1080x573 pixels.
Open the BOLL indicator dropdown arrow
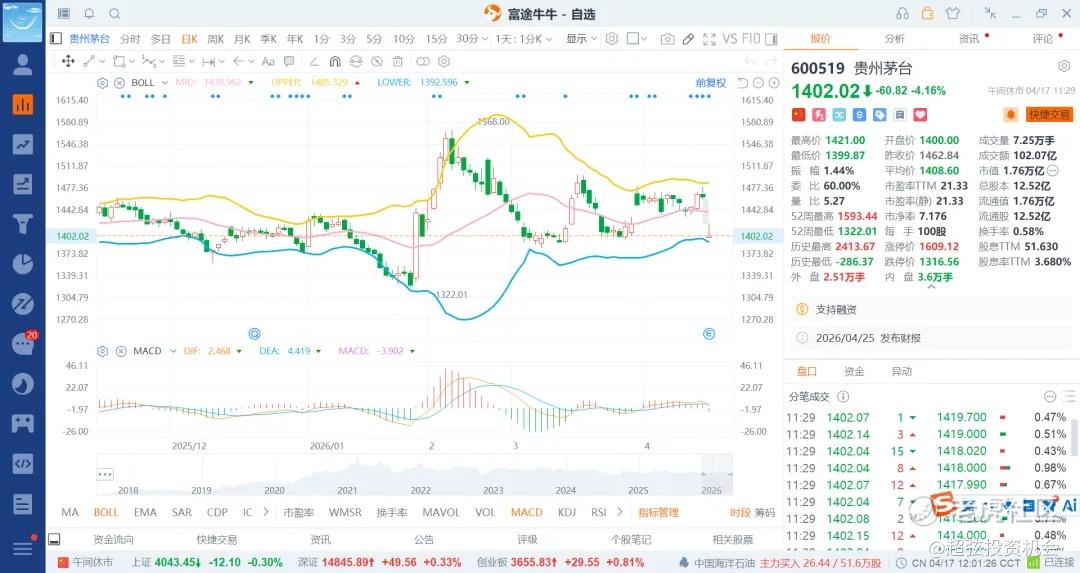pyautogui.click(x=164, y=82)
